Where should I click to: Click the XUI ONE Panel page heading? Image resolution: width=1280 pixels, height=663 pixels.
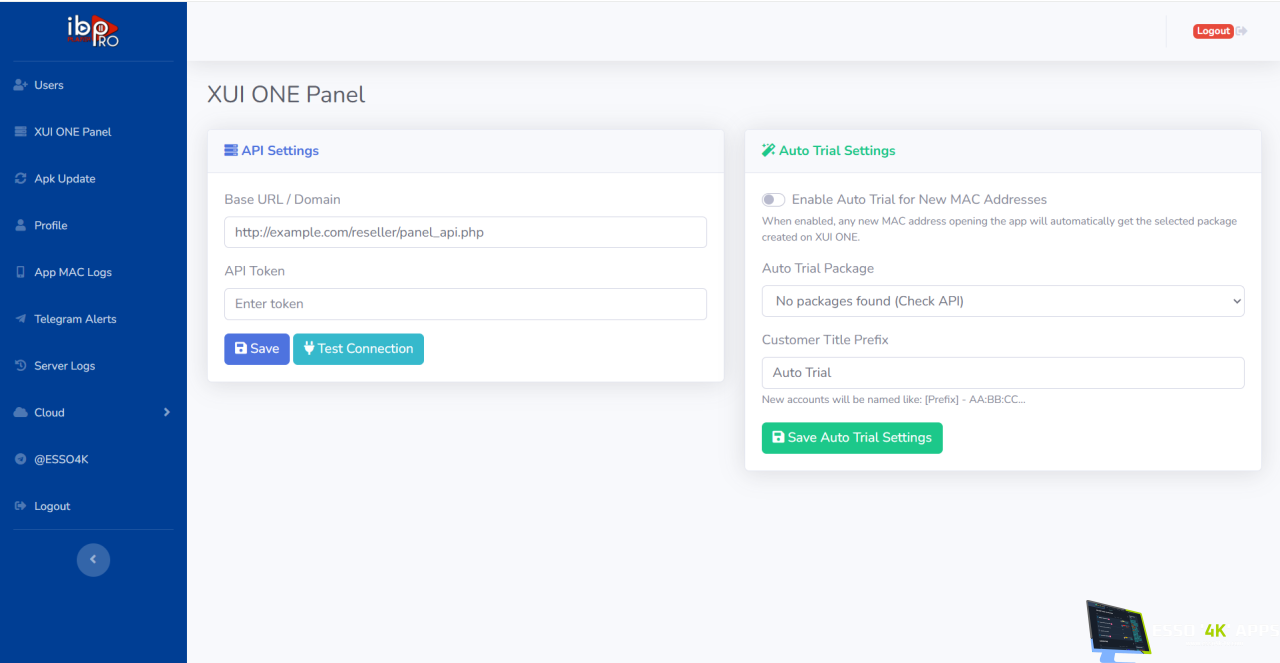click(286, 94)
